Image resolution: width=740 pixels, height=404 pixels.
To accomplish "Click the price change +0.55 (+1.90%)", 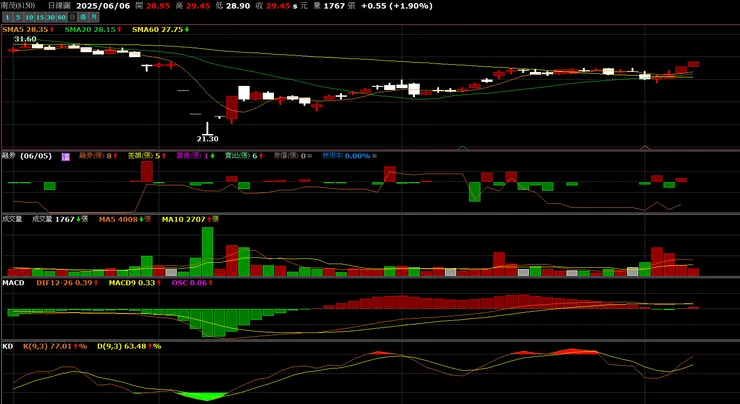I will tap(397, 6).
